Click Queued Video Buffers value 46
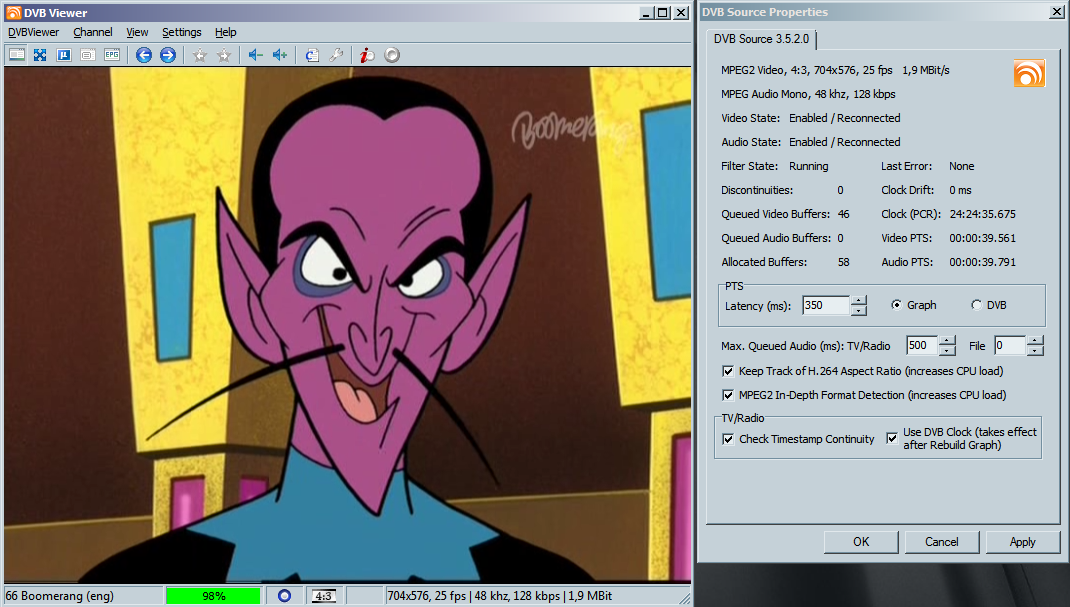Viewport: 1070px width, 607px height. (x=843, y=214)
